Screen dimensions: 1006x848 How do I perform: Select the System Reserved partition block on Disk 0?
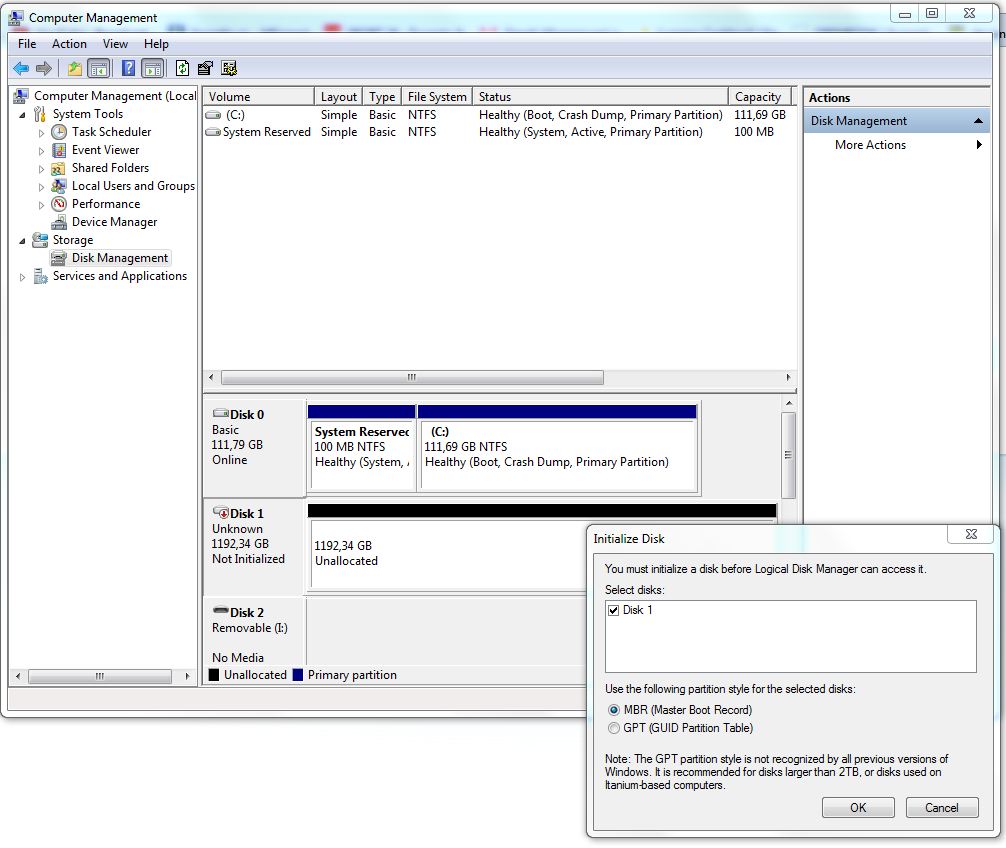[362, 448]
